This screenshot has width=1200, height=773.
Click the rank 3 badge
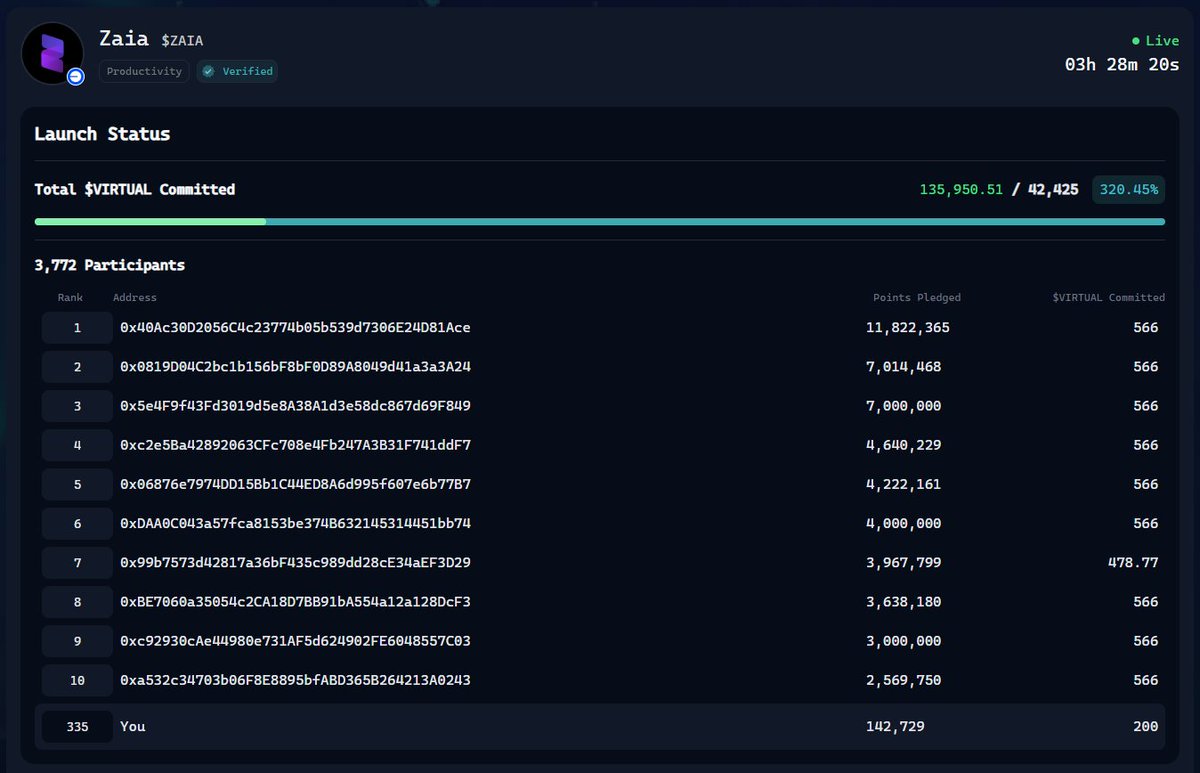coord(77,406)
